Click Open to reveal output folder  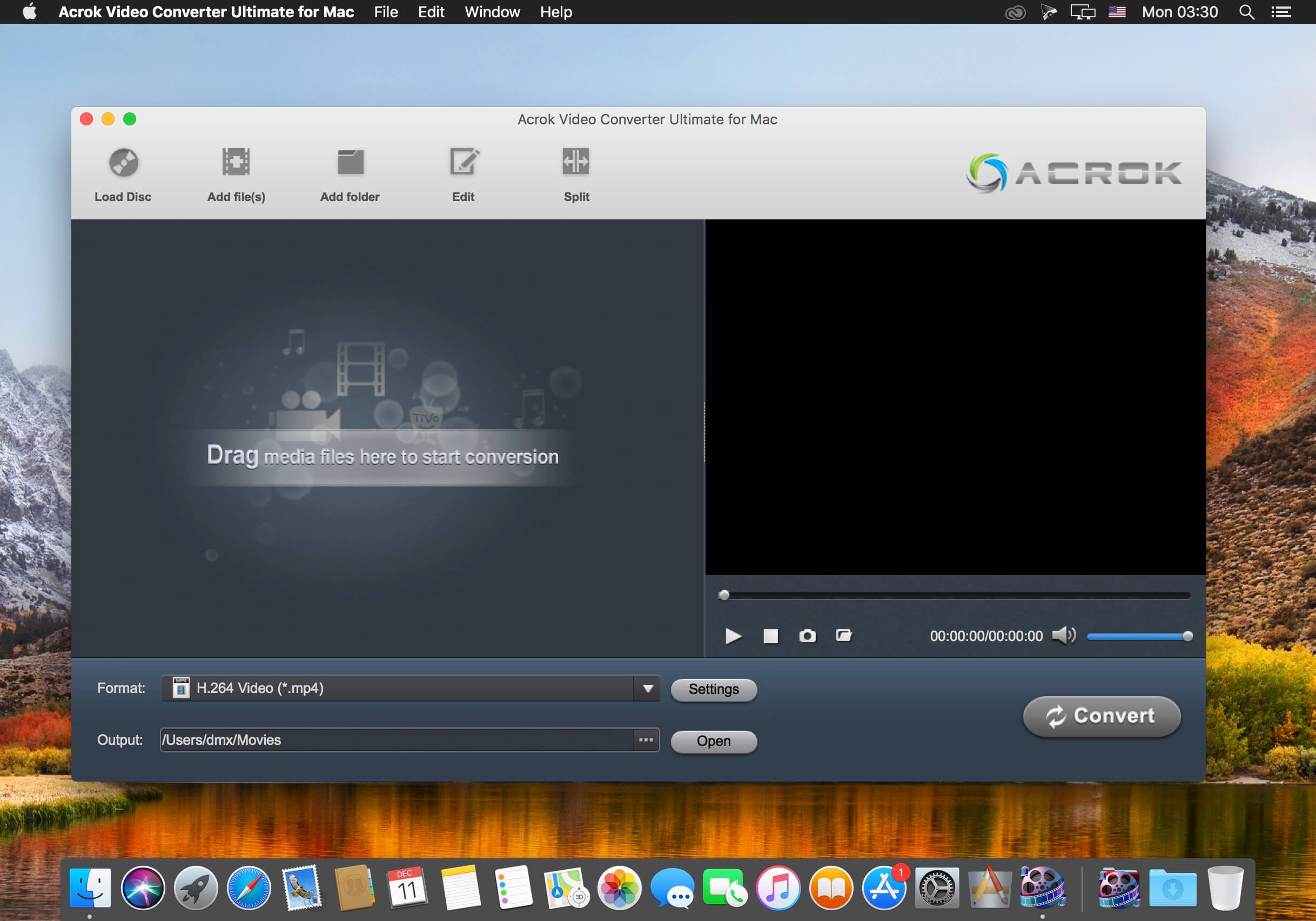[715, 740]
